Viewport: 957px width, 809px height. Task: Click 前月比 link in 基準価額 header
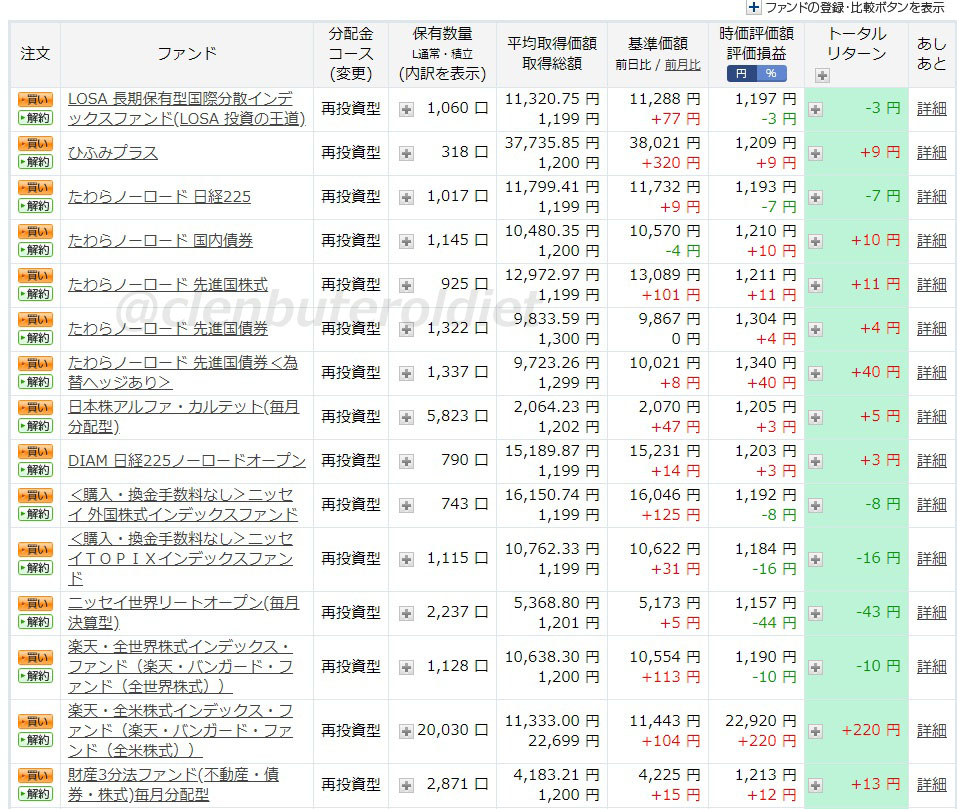pos(682,65)
